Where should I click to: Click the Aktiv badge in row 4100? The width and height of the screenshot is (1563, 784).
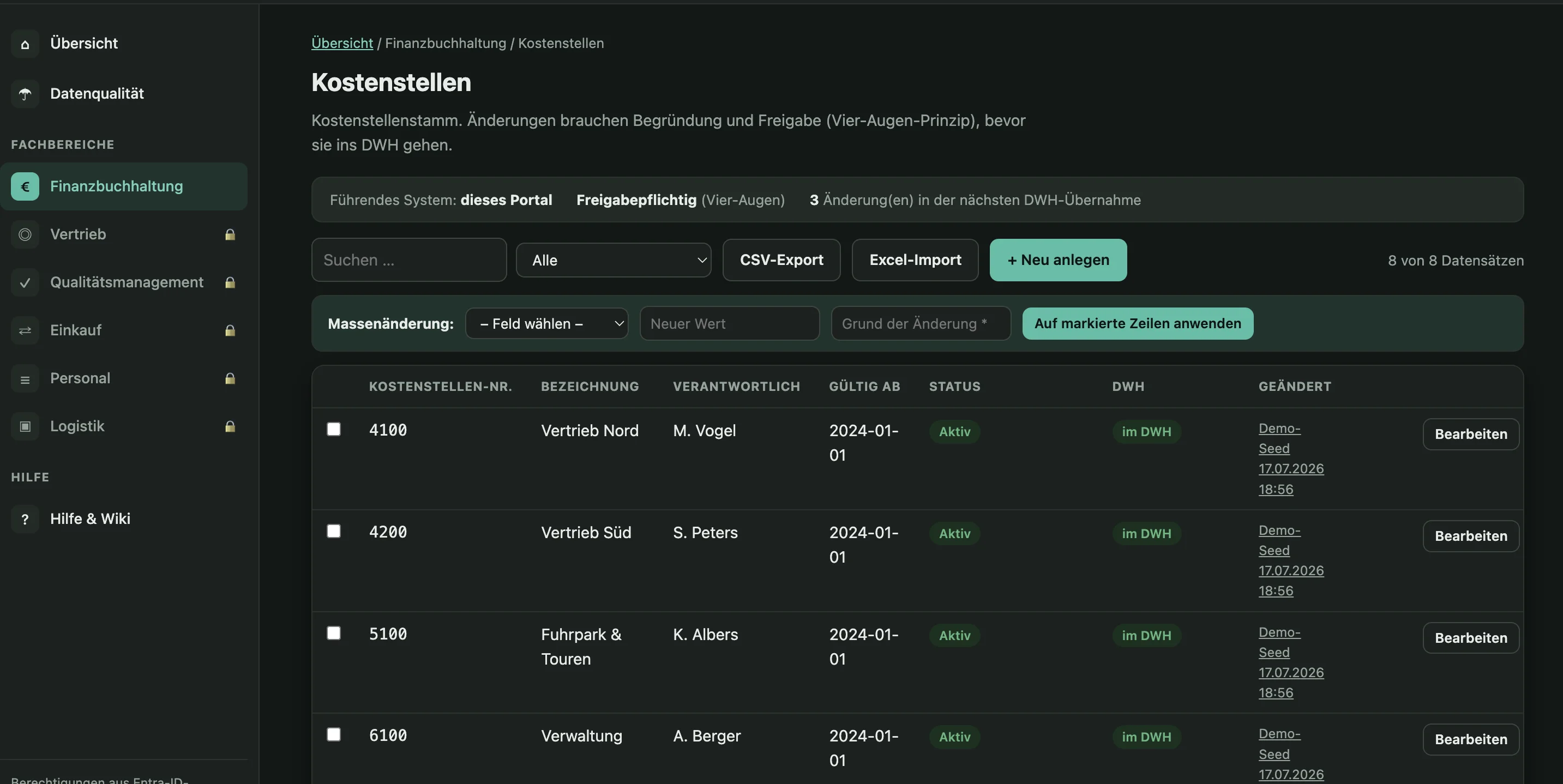(x=954, y=431)
